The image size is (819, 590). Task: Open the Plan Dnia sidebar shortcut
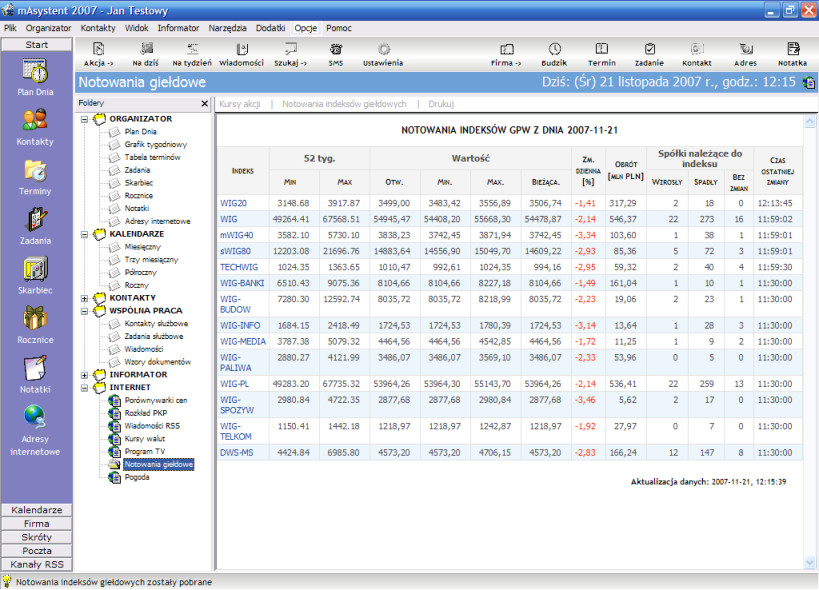click(36, 77)
